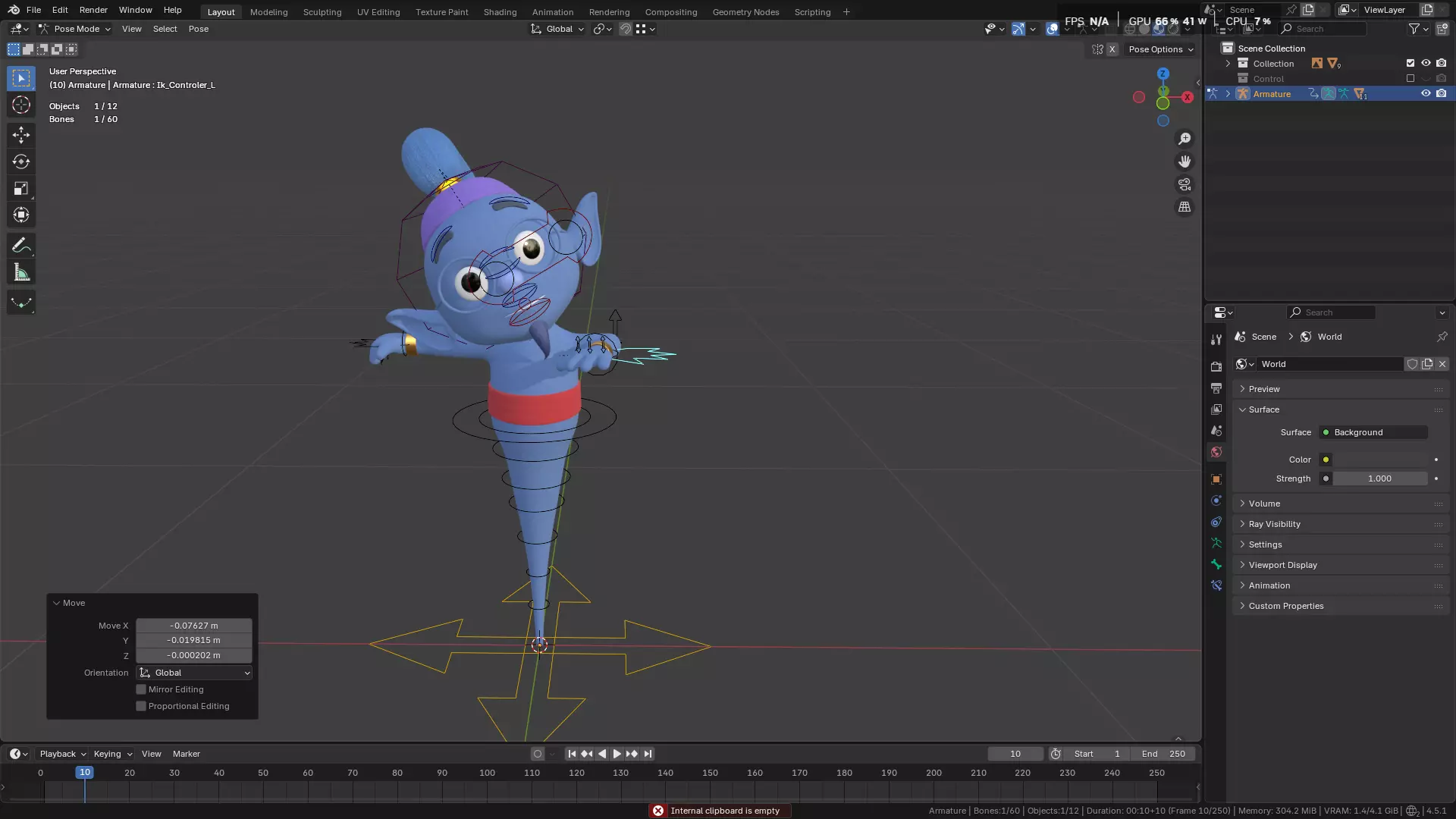Disable Armature in renders camera icon
This screenshot has width=1456, height=819.
tap(1441, 94)
